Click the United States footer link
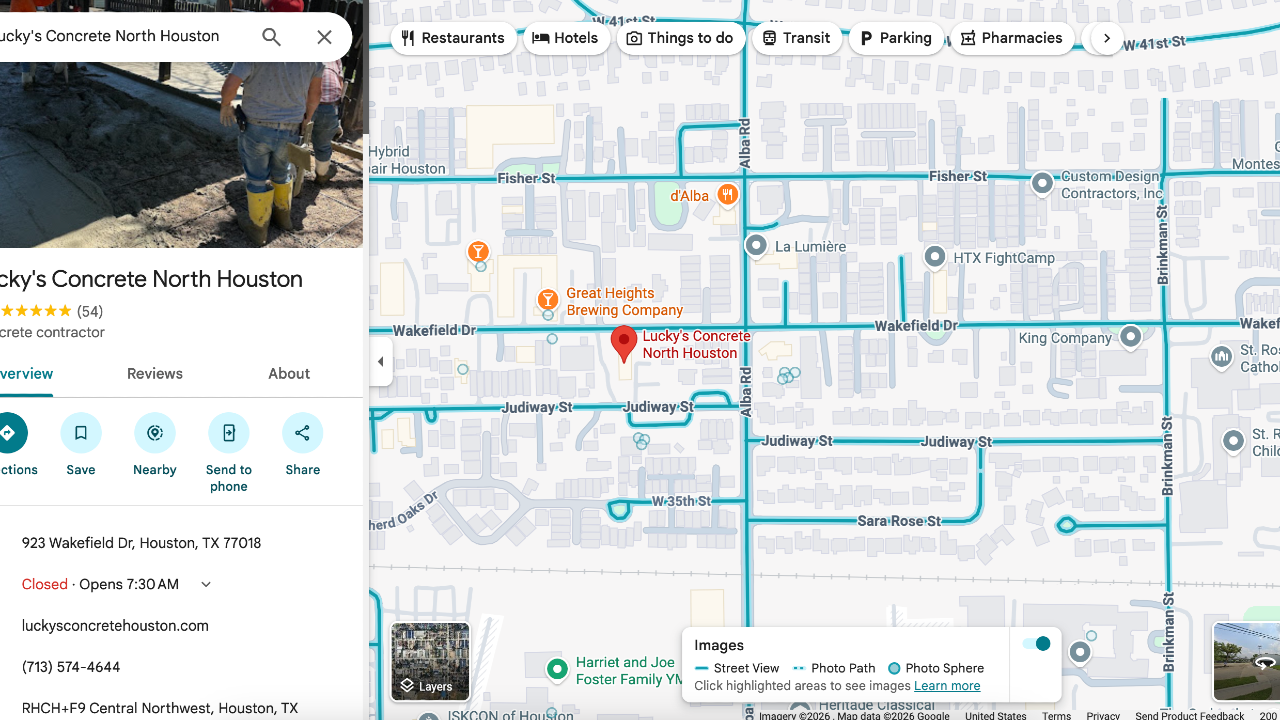Screen dimensions: 1280x720 point(996,715)
